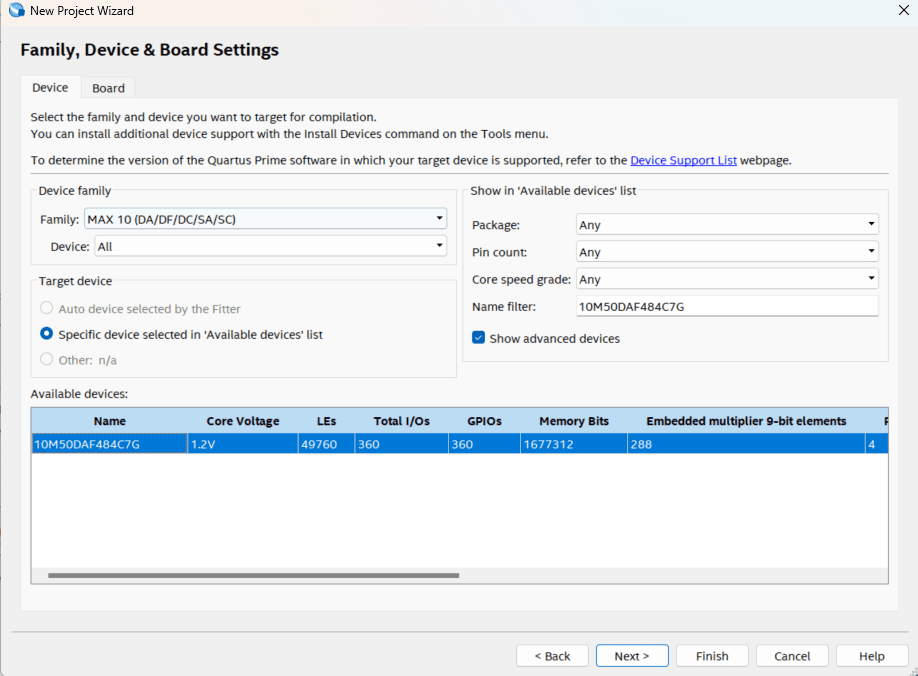Click the horizontal scrollbar of device list

(x=254, y=575)
